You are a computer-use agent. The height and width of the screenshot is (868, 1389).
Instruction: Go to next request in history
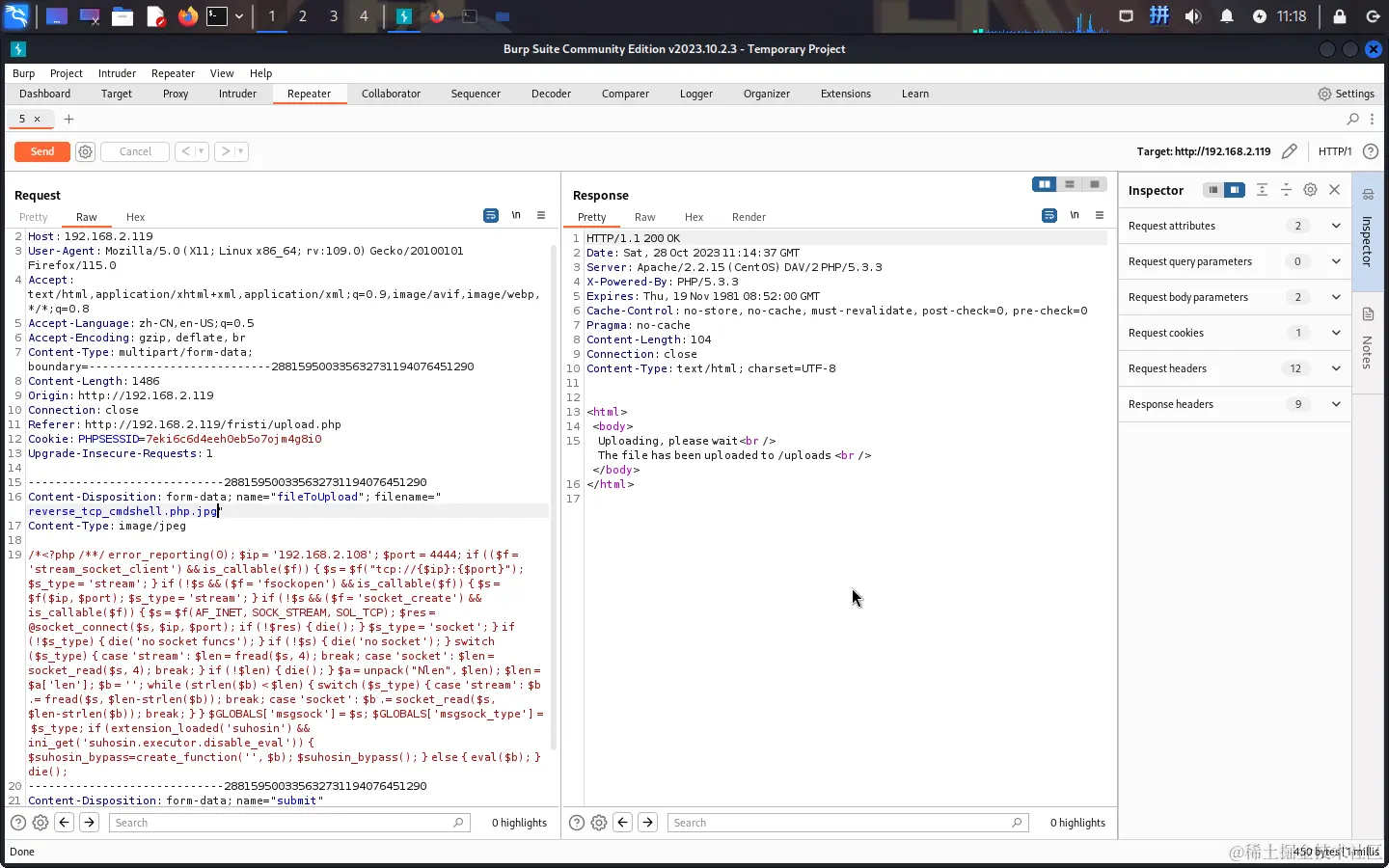[x=225, y=151]
